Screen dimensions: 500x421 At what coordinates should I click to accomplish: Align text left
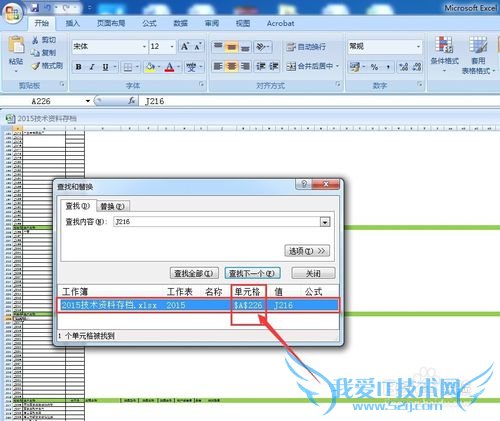(218, 66)
